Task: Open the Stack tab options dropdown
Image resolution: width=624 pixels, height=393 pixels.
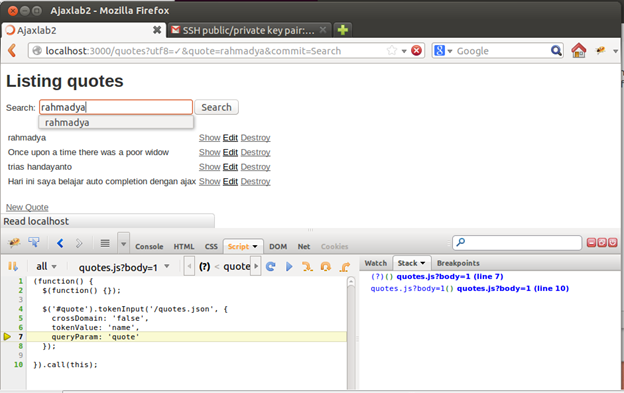Action: point(423,263)
